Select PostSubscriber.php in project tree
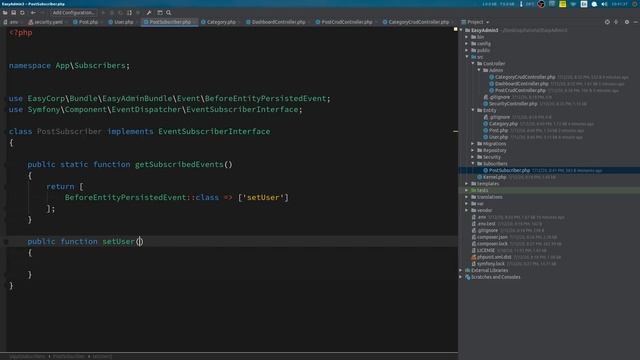 tap(509, 170)
